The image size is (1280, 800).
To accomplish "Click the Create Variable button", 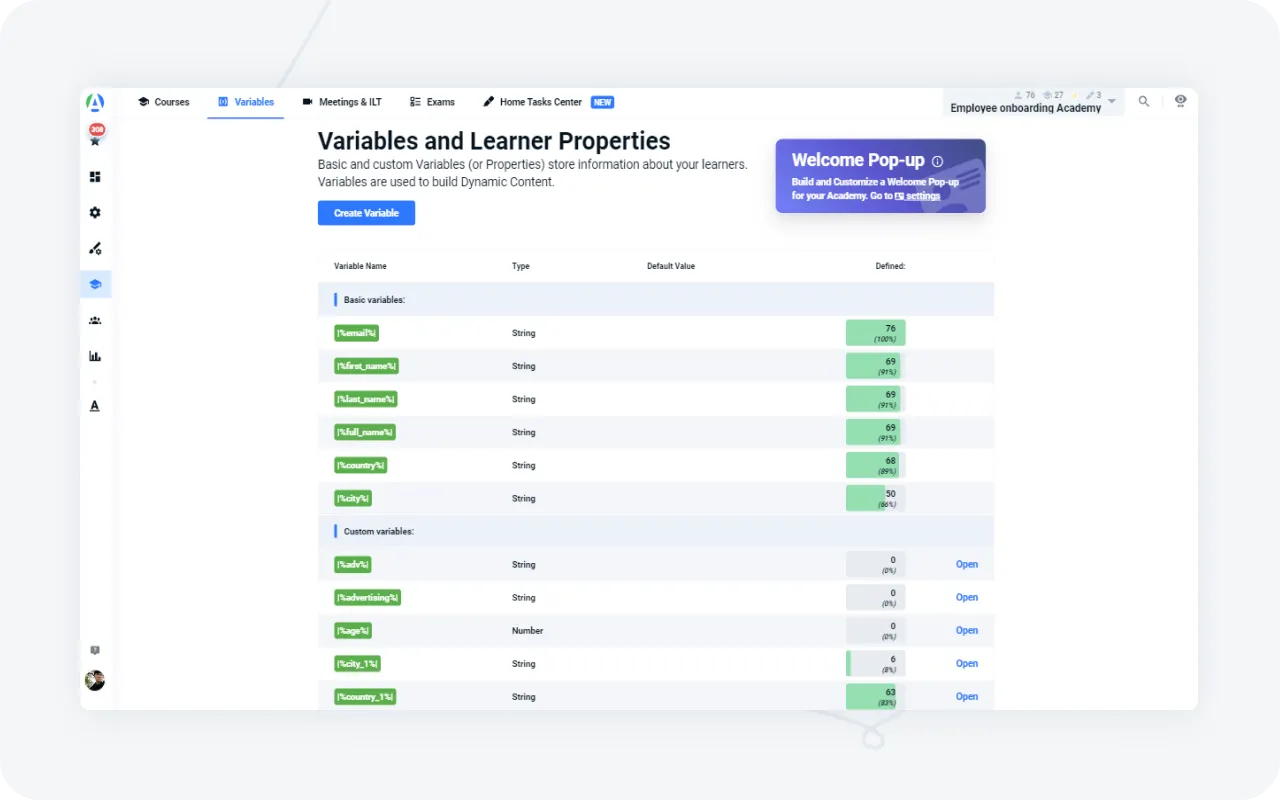I will (366, 213).
